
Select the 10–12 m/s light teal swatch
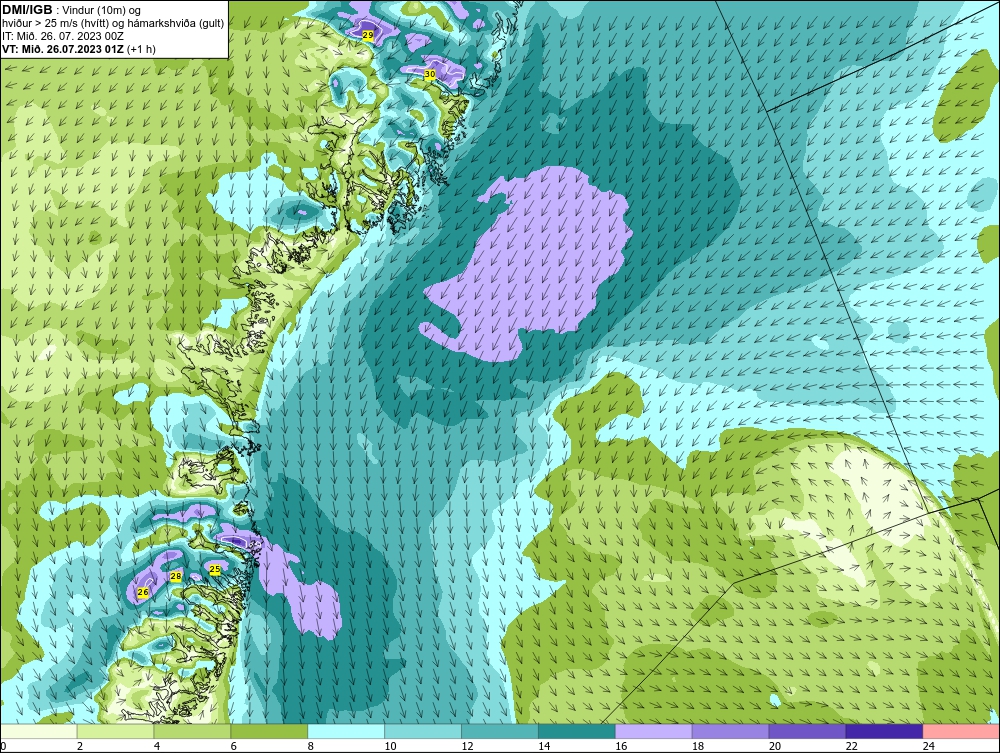[x=423, y=731]
